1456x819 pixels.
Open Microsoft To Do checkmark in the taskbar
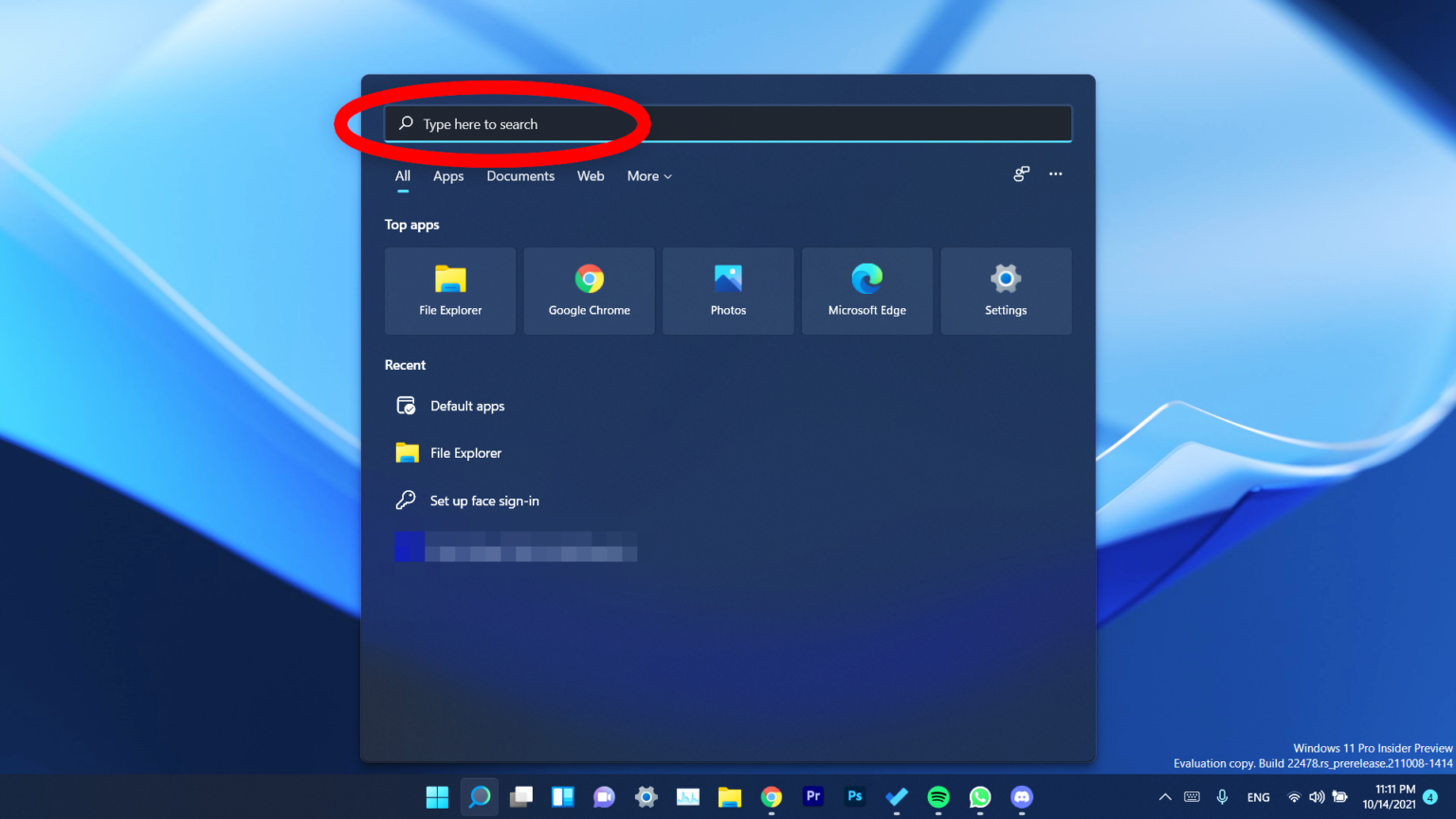coord(897,797)
